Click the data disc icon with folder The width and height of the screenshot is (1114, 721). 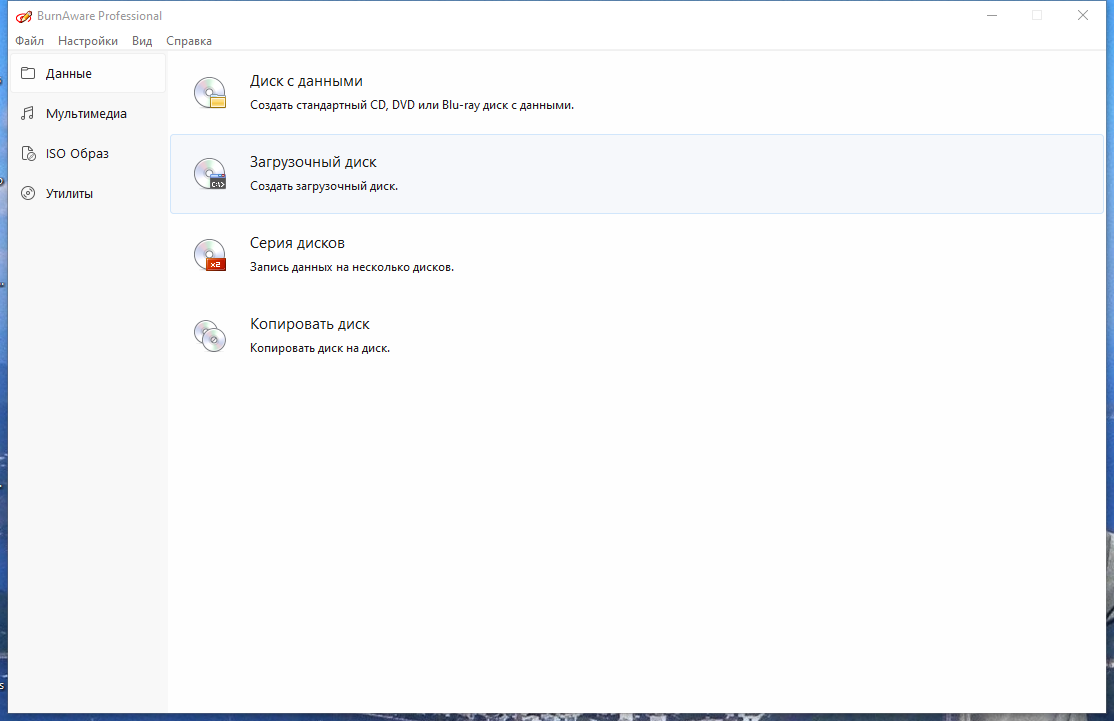210,92
